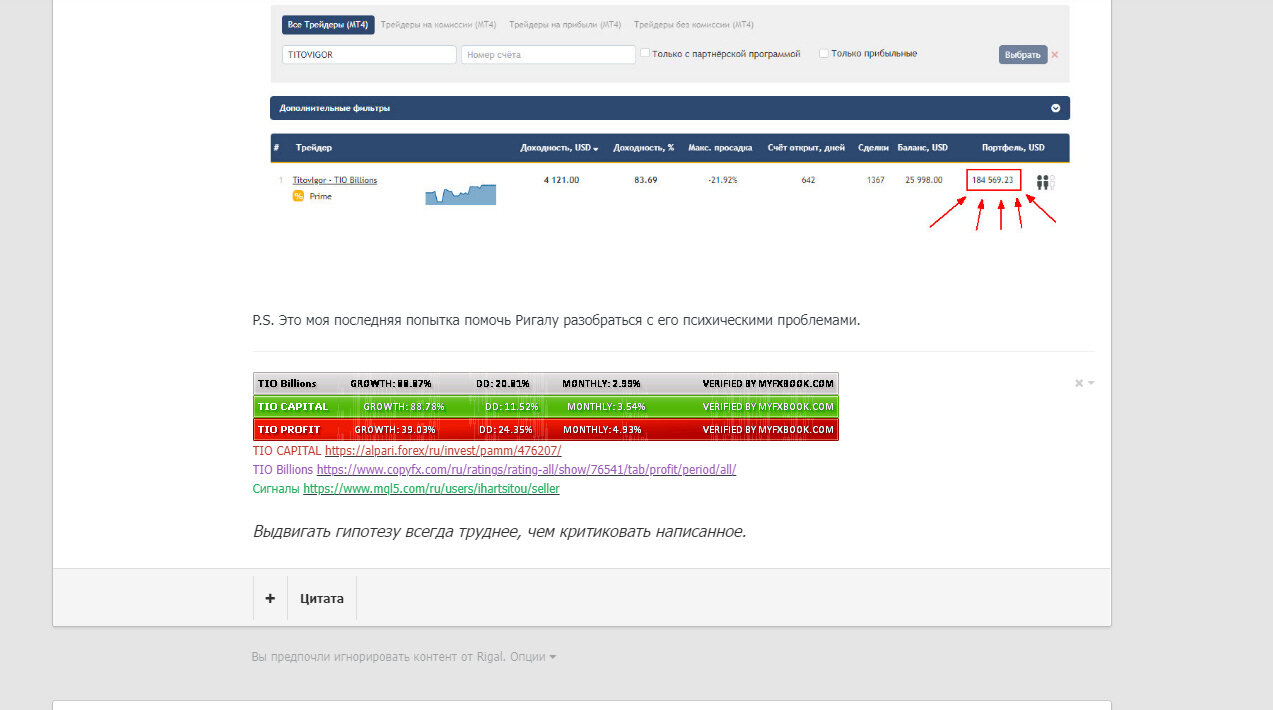Image resolution: width=1273 pixels, height=710 pixels.
Task: Open the TitovIgor - TIO Billions trader link
Action: pos(334,180)
